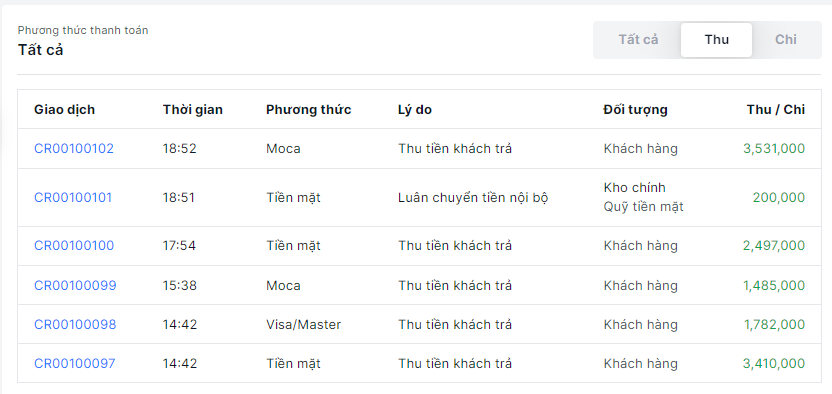Open transaction link CR00100102
Viewport: 832px width, 394px height.
point(74,148)
